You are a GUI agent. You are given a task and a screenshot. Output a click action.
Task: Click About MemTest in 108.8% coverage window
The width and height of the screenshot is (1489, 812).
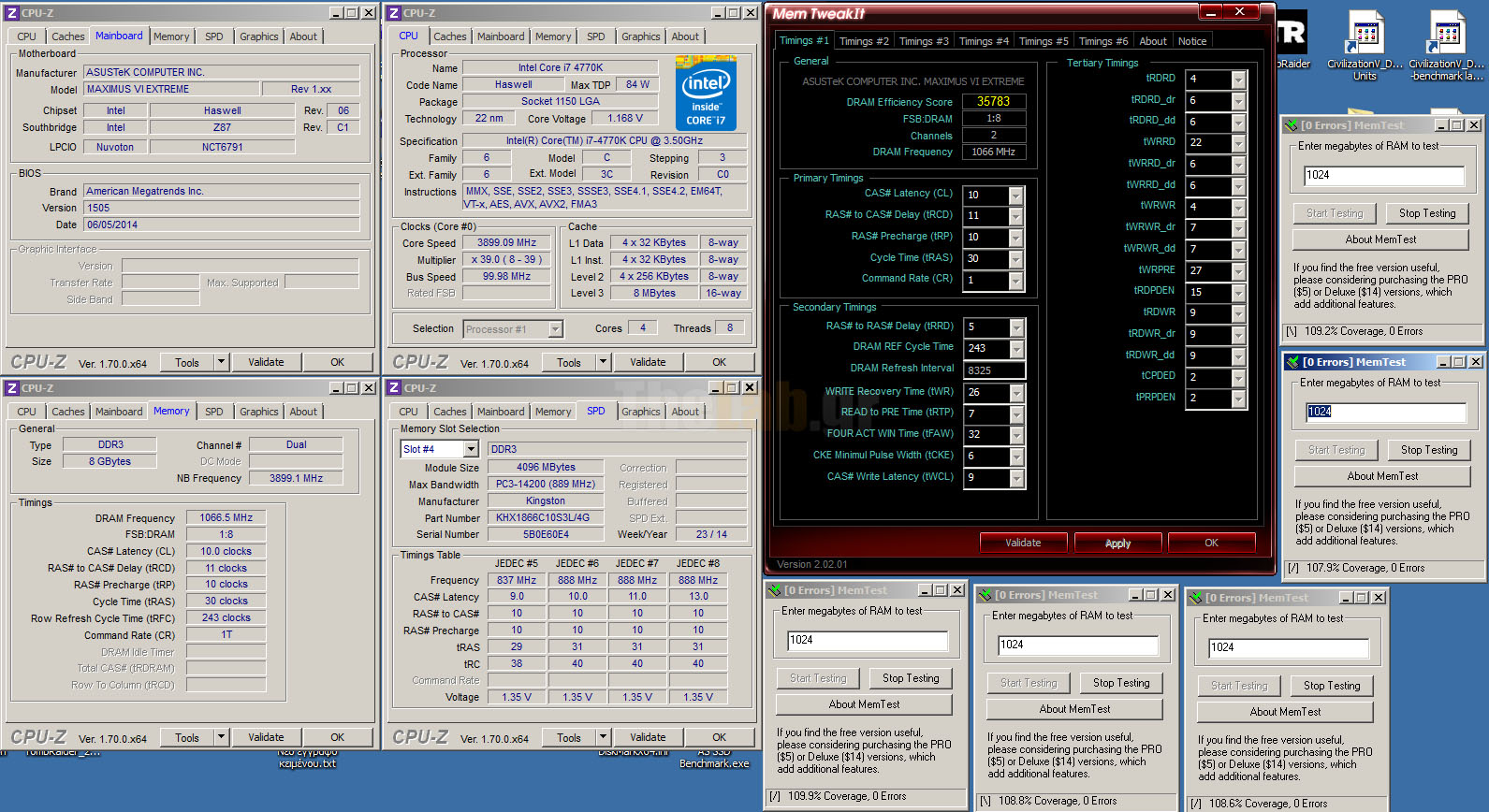coord(1074,709)
